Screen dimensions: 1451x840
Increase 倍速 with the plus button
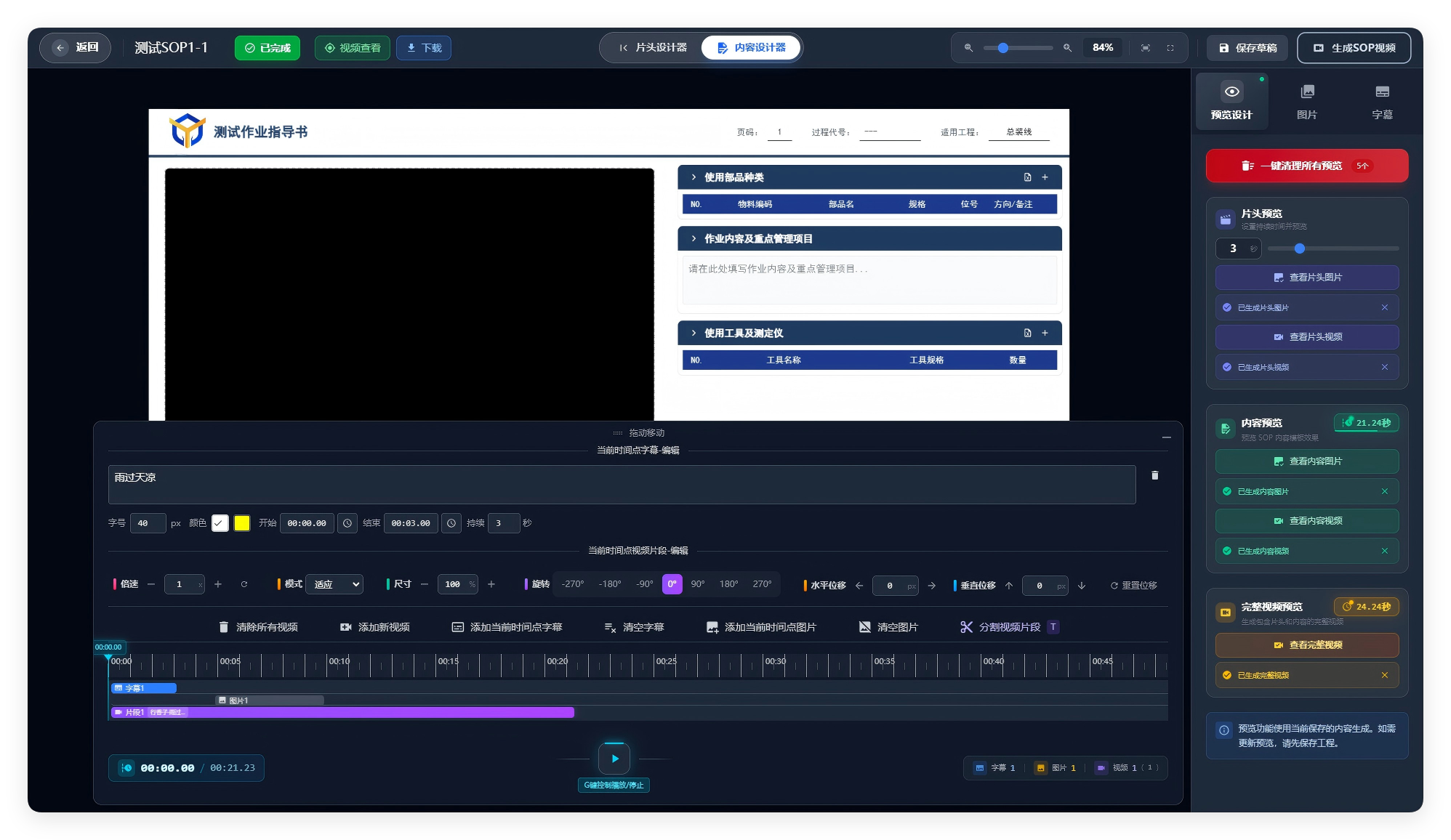[x=218, y=584]
